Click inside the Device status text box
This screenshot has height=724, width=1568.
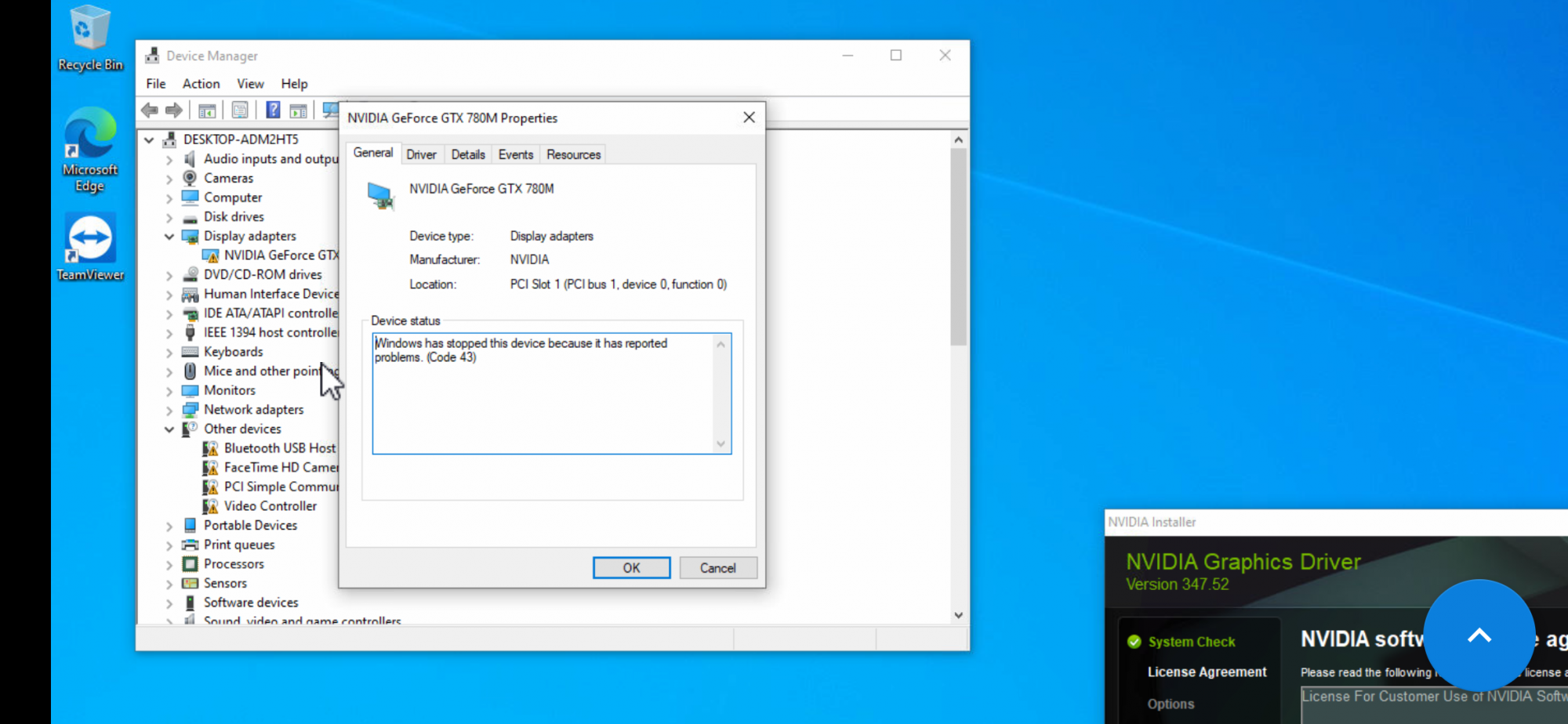pyautogui.click(x=552, y=393)
